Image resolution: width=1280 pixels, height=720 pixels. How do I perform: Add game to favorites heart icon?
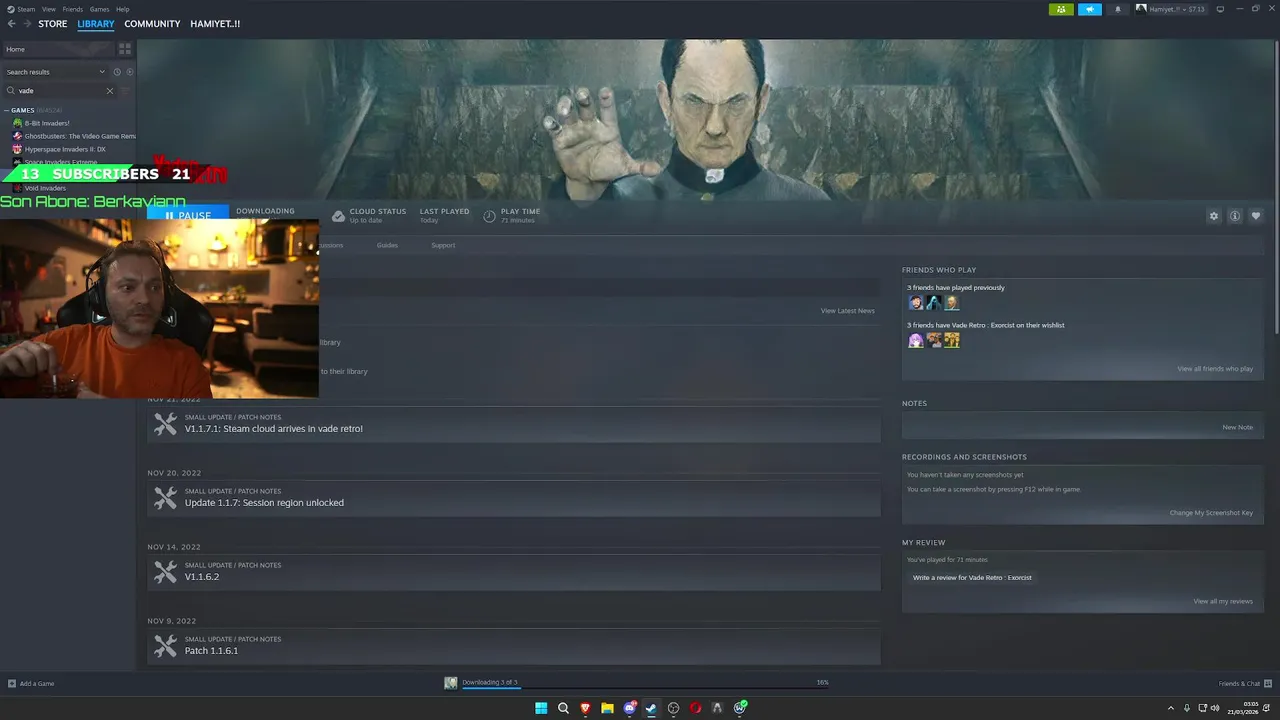(x=1256, y=216)
